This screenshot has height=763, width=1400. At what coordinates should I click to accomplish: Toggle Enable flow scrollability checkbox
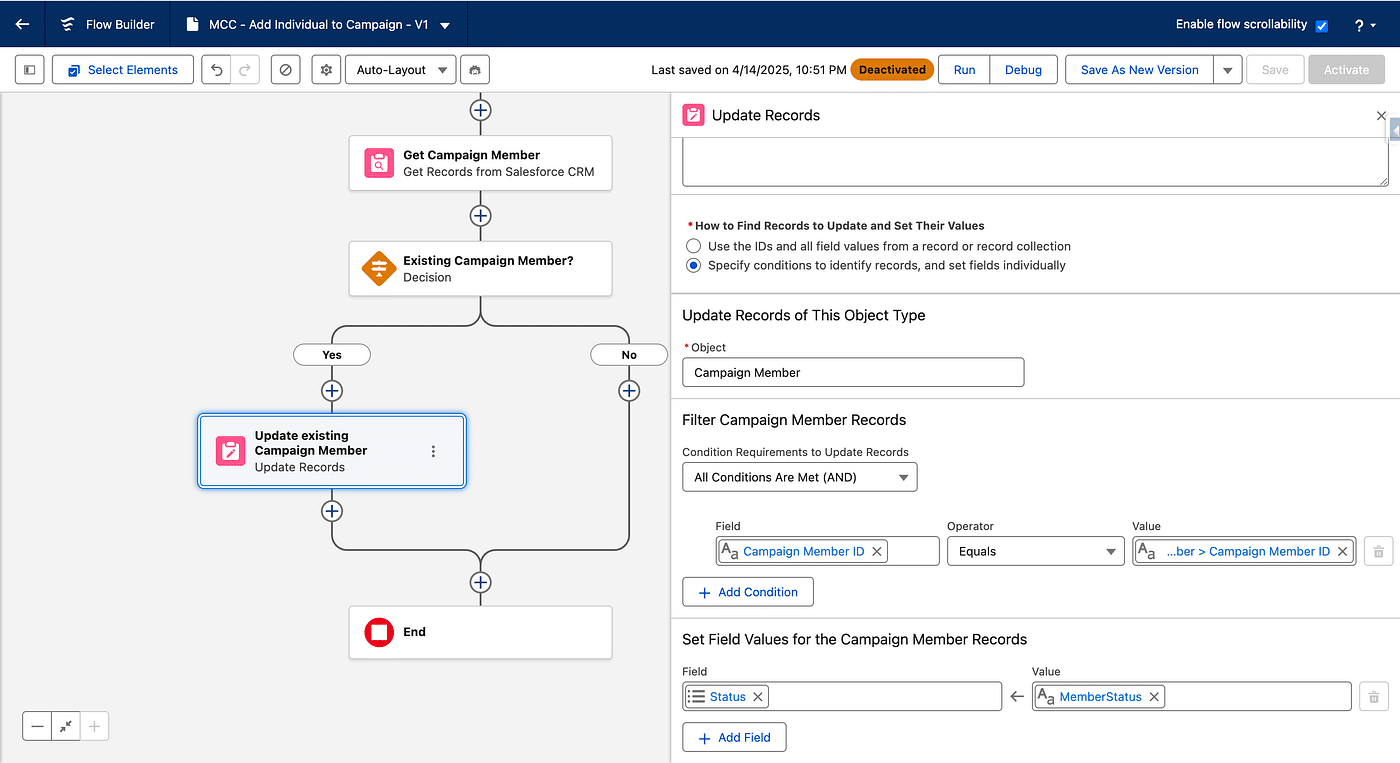[1322, 26]
